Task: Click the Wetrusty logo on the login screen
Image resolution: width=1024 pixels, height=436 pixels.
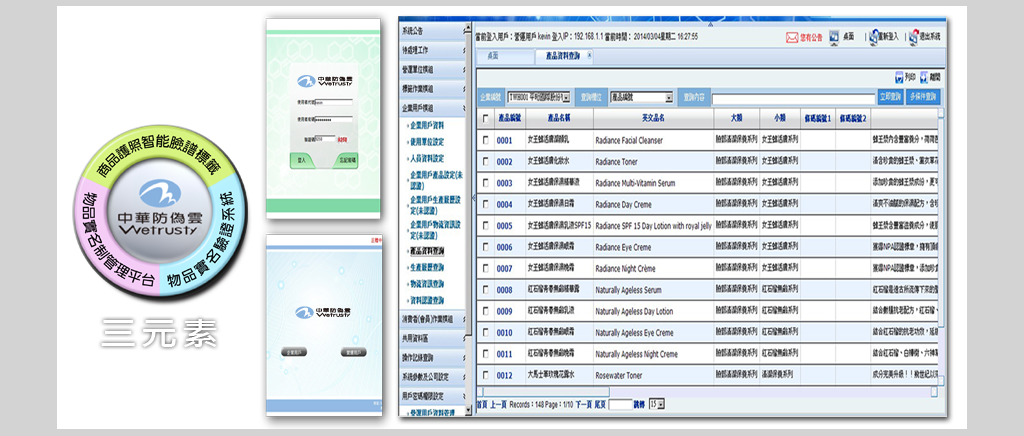Action: (324, 80)
